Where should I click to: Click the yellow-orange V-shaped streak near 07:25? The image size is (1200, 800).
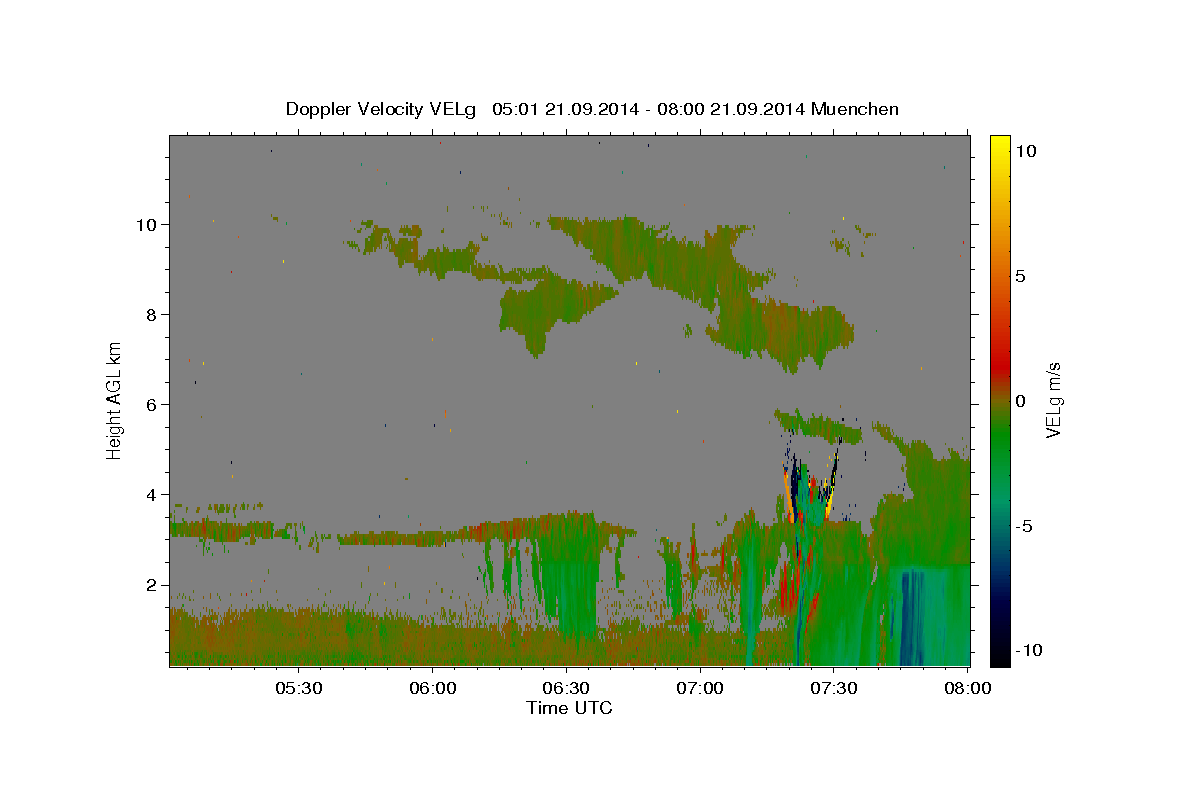click(x=810, y=482)
